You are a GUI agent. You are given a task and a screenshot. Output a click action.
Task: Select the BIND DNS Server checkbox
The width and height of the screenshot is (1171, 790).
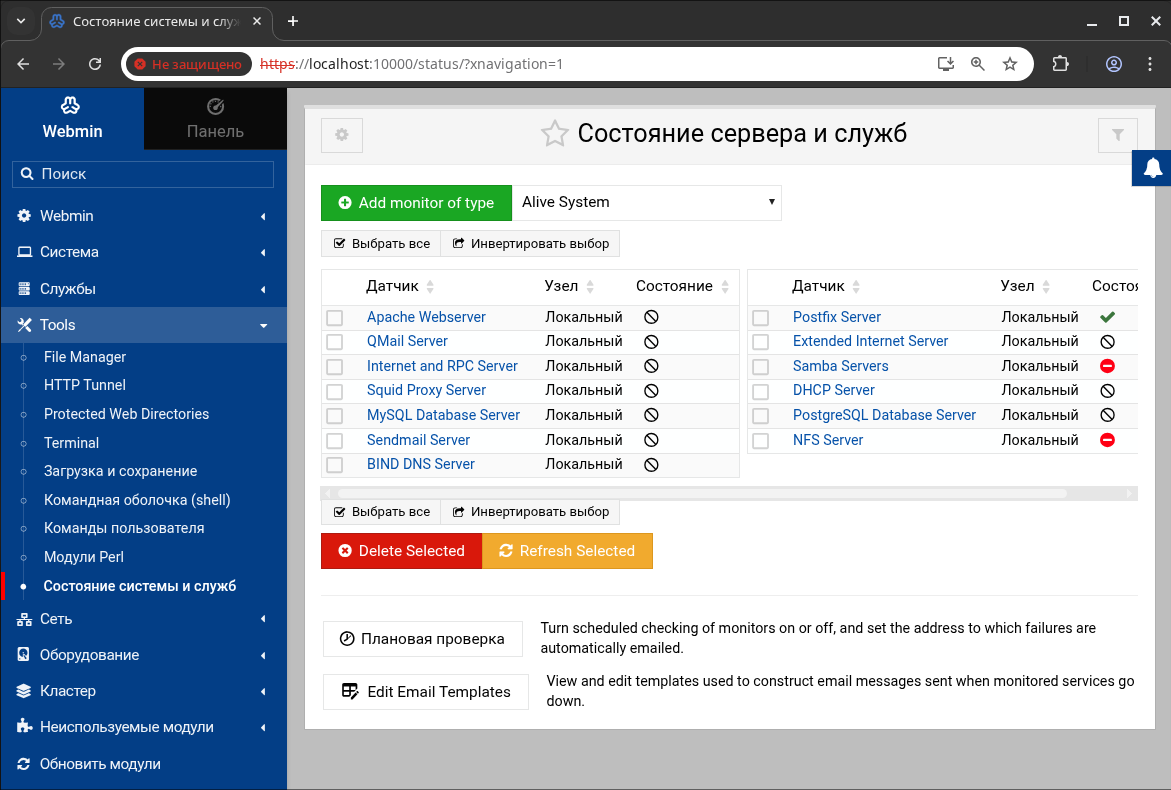point(335,465)
